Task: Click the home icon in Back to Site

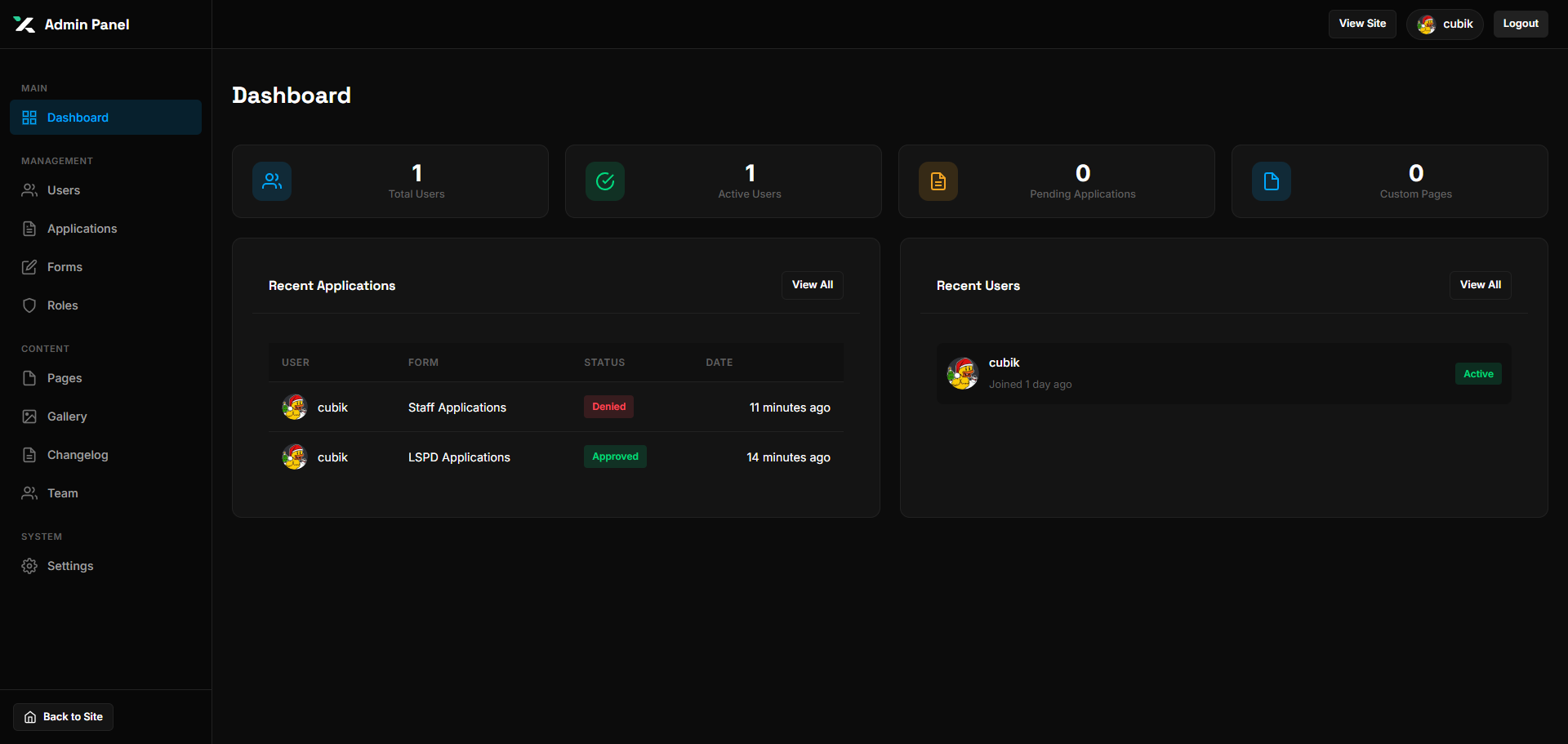Action: coord(30,717)
